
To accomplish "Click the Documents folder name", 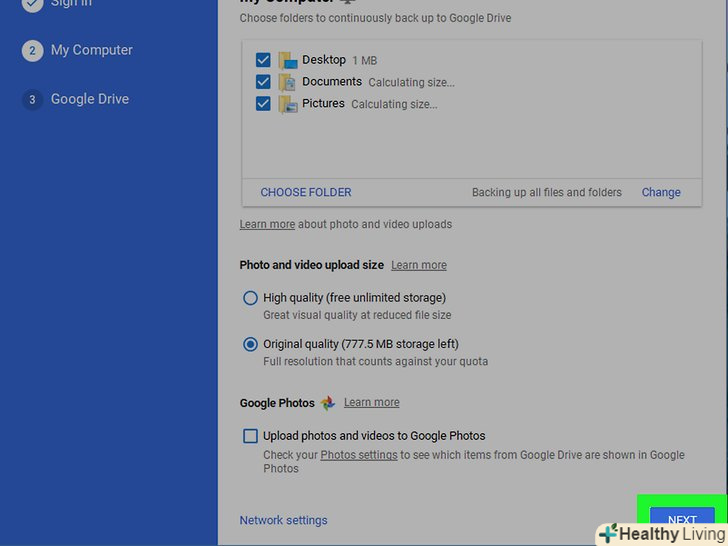I will (x=332, y=82).
